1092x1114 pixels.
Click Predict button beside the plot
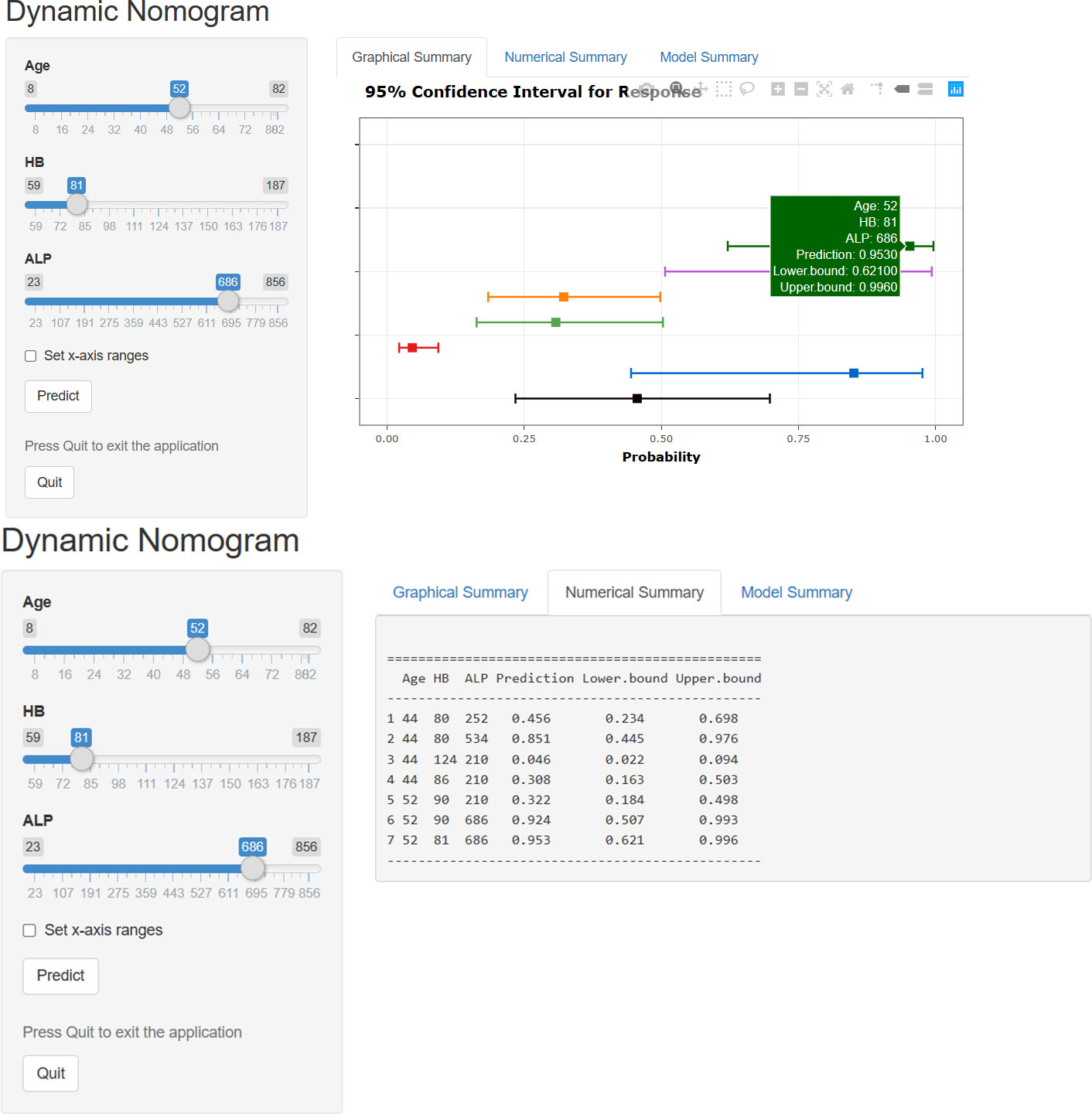tap(58, 396)
